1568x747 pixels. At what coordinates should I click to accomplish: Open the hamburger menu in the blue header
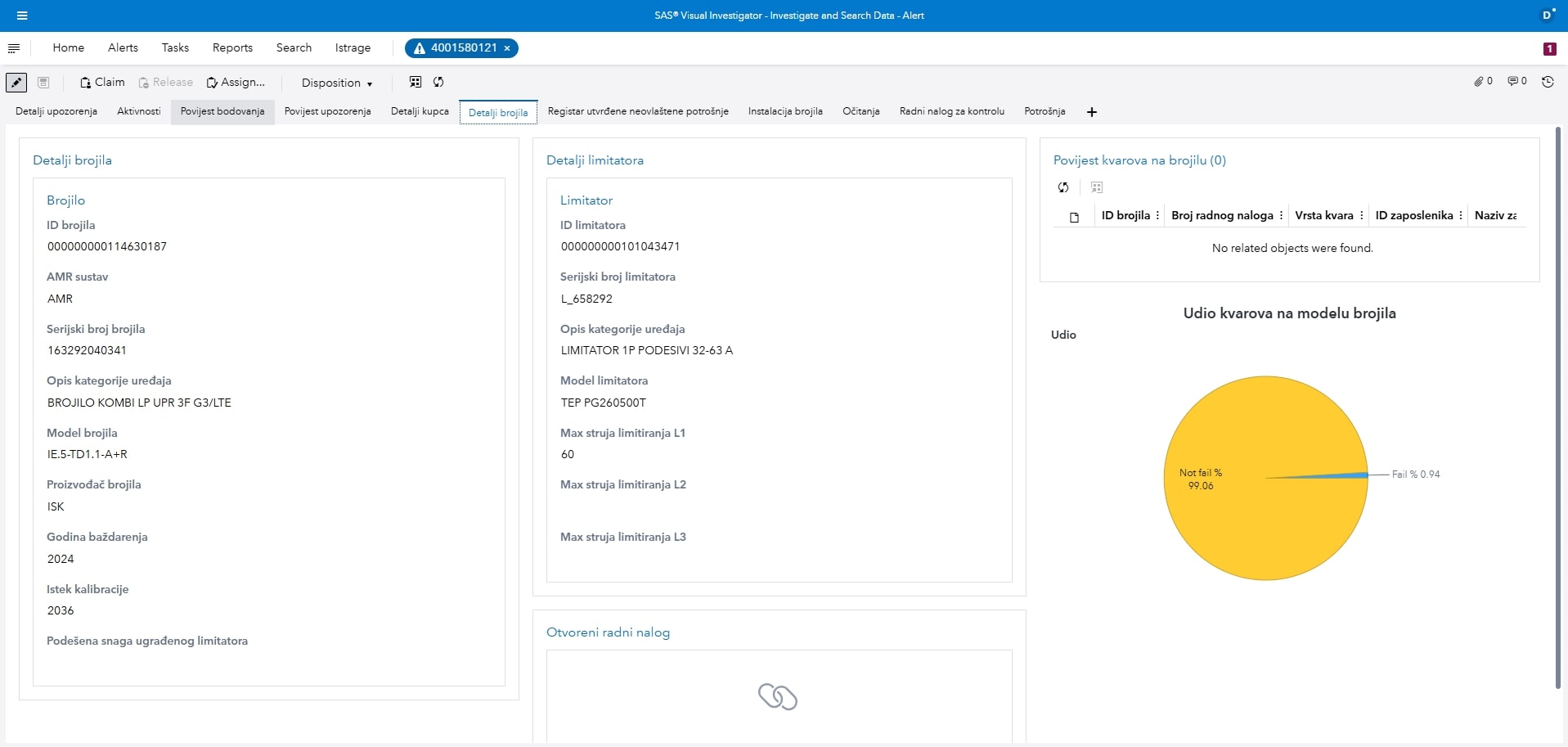point(22,16)
